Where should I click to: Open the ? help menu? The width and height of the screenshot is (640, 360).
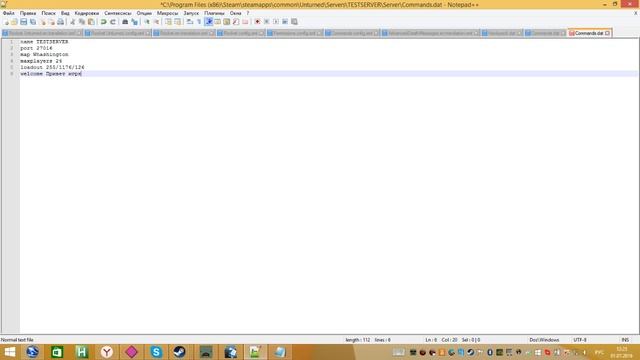pos(247,13)
